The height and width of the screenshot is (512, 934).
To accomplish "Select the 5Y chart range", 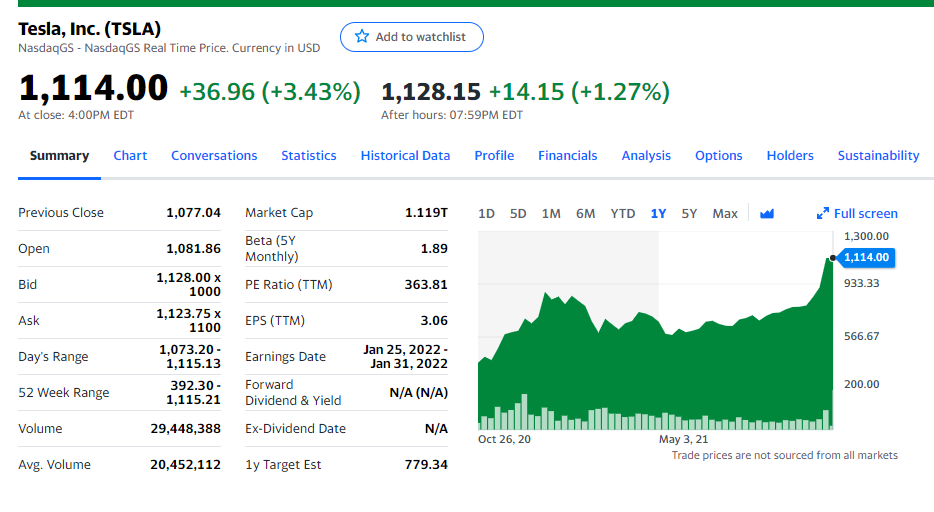I will (689, 213).
